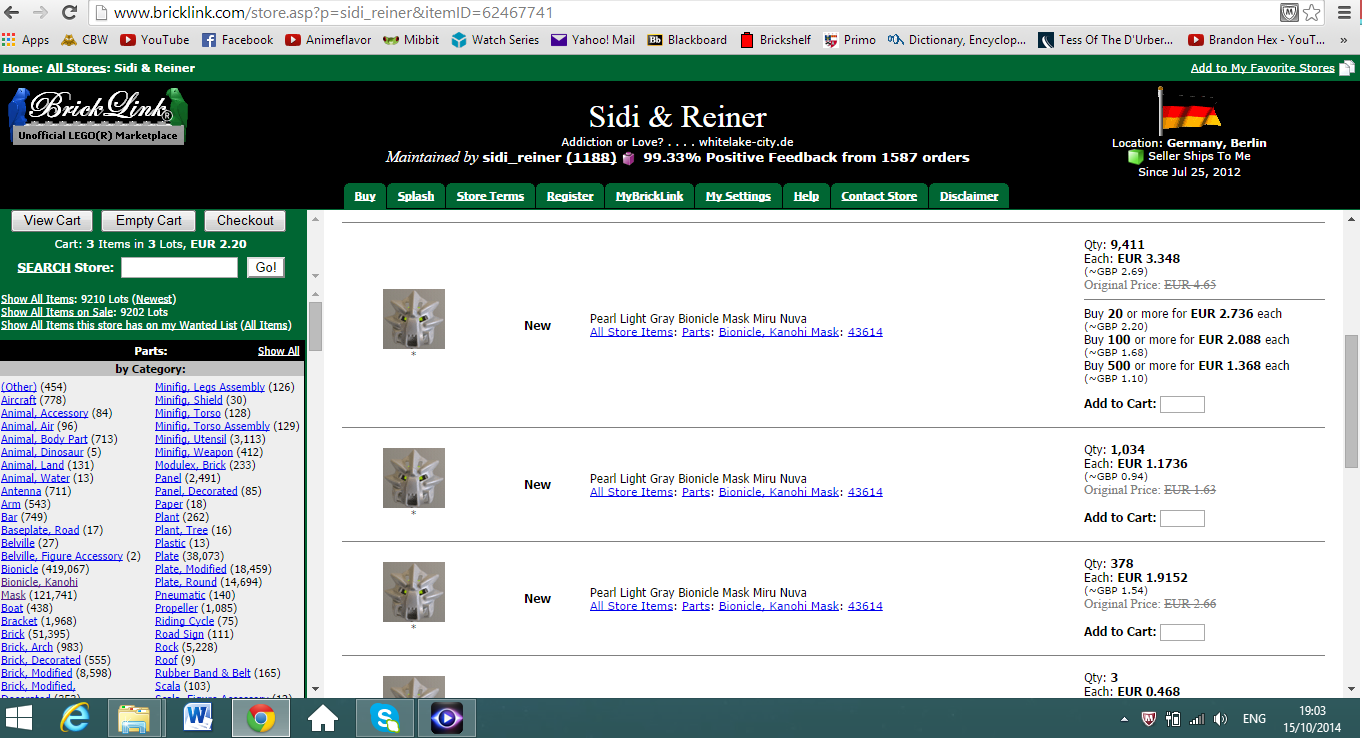Screen dimensions: 1362x738
Task: Open the sidi_reiner seller profile link
Action: point(522,158)
